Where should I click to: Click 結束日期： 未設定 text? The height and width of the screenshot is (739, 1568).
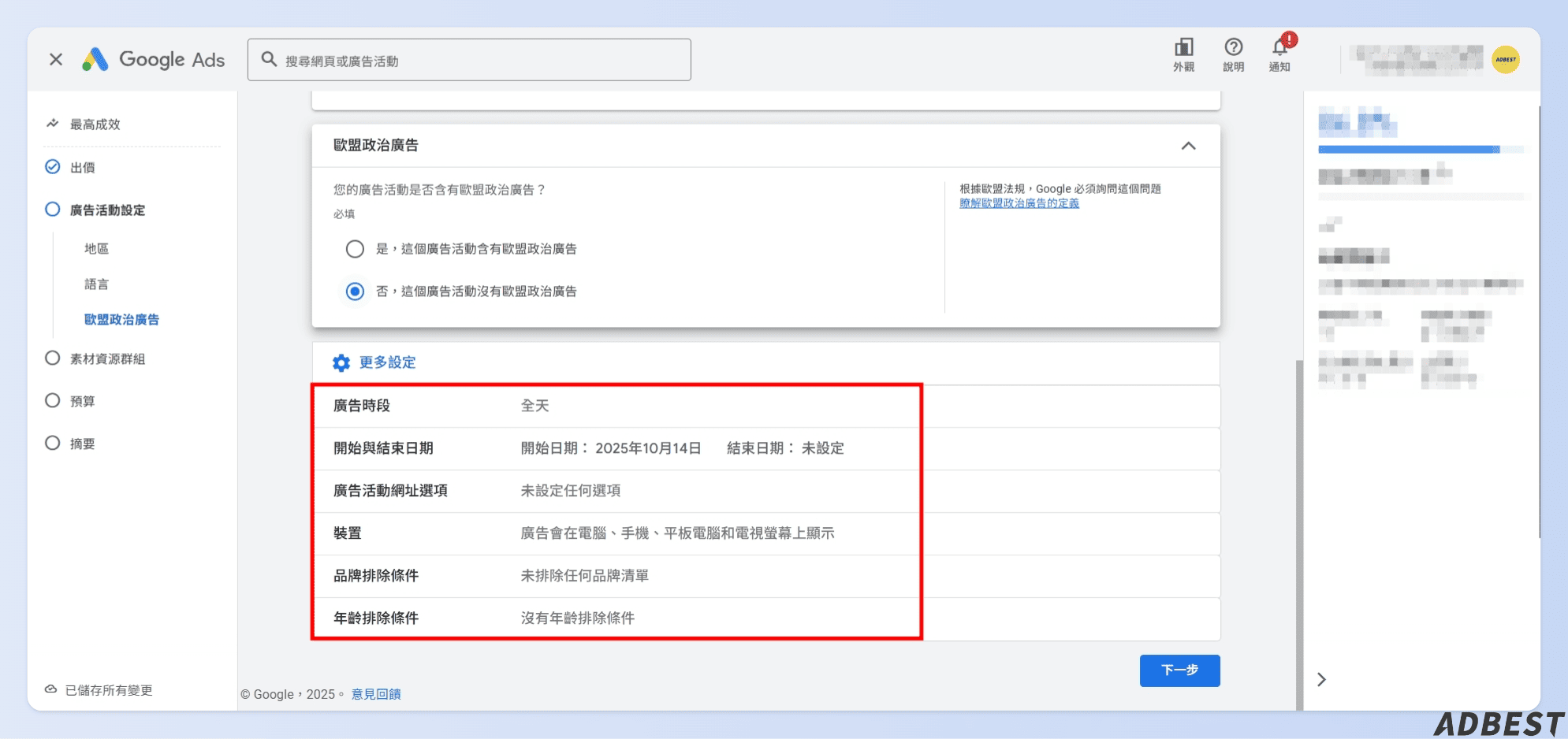[785, 448]
